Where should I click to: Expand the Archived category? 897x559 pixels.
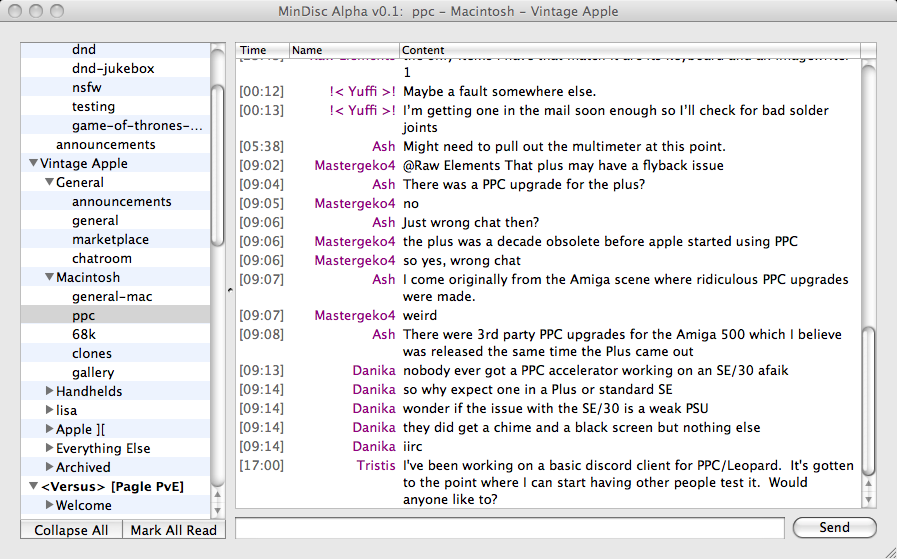(50, 468)
